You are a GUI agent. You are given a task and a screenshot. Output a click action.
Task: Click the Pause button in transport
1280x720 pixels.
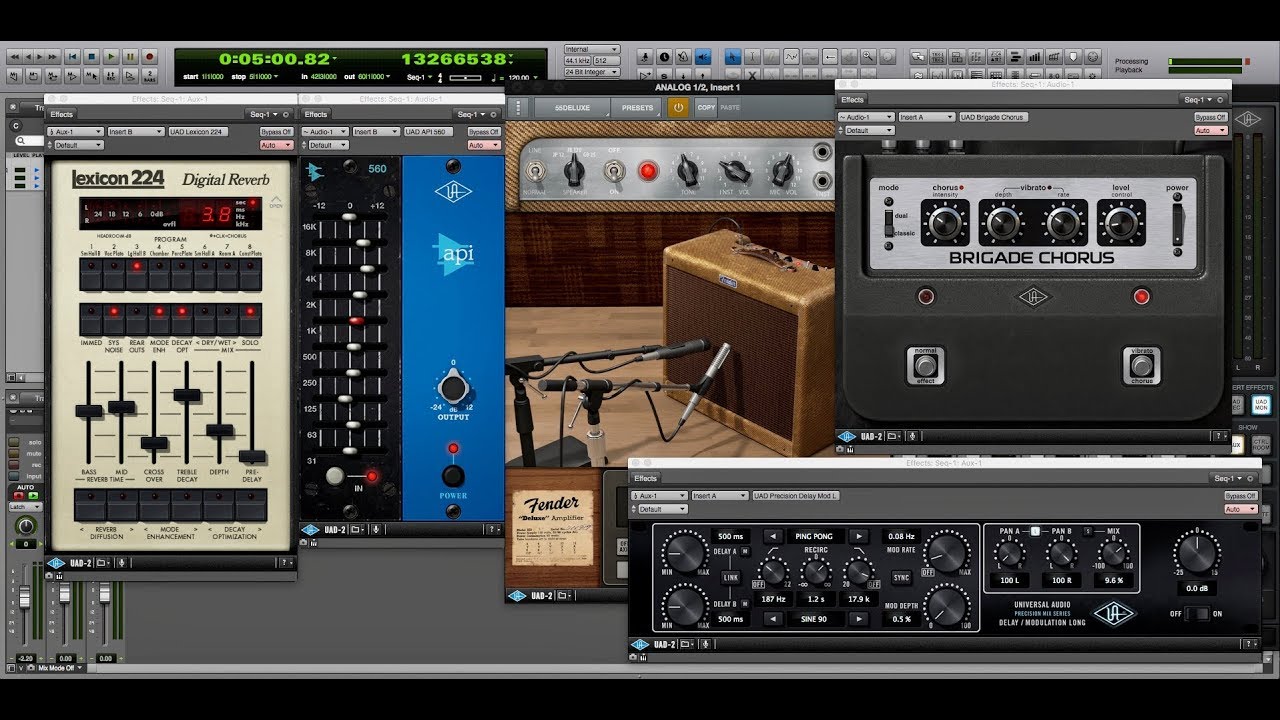point(130,57)
